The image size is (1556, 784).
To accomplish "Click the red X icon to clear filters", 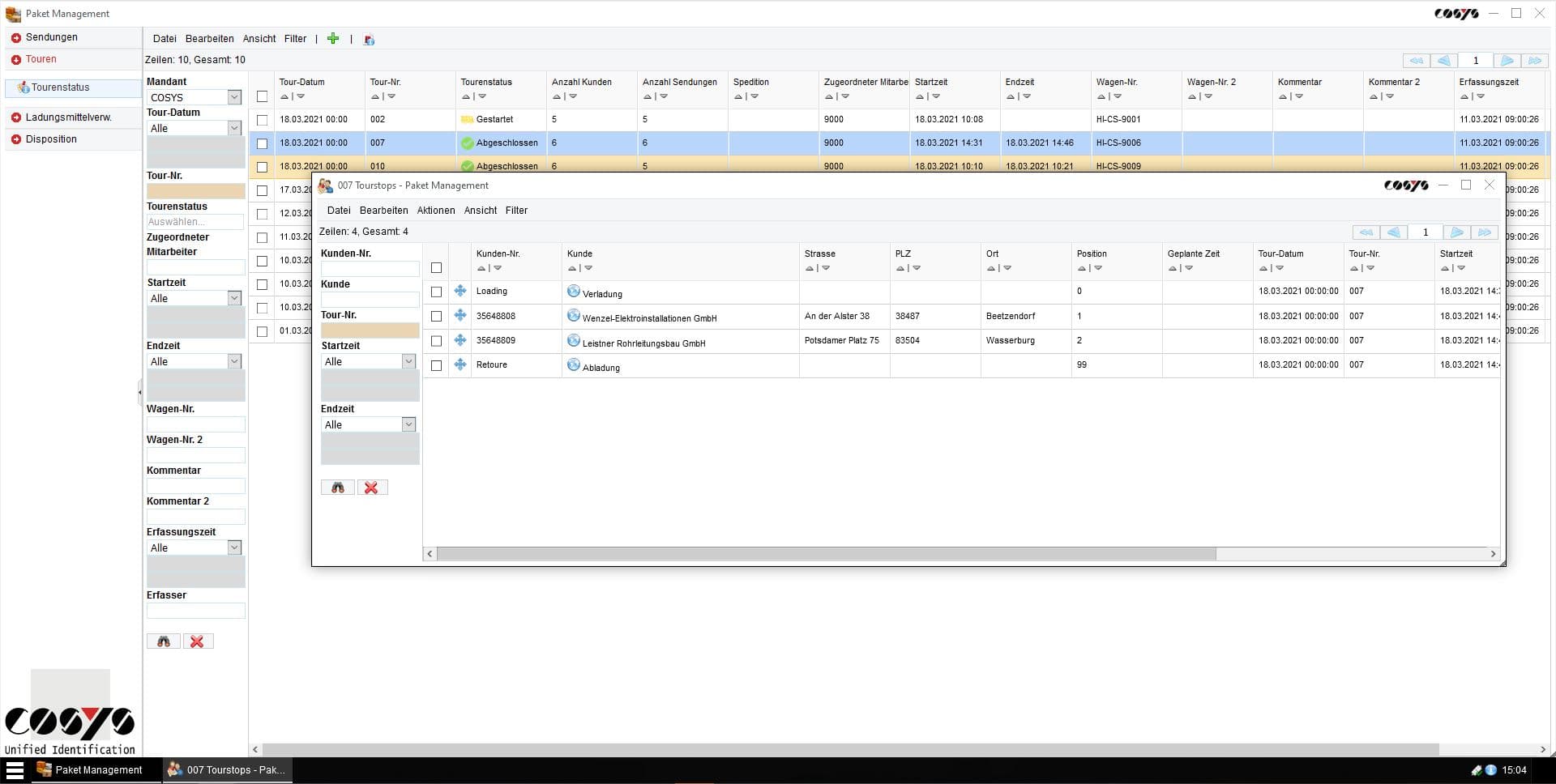I will (x=198, y=641).
